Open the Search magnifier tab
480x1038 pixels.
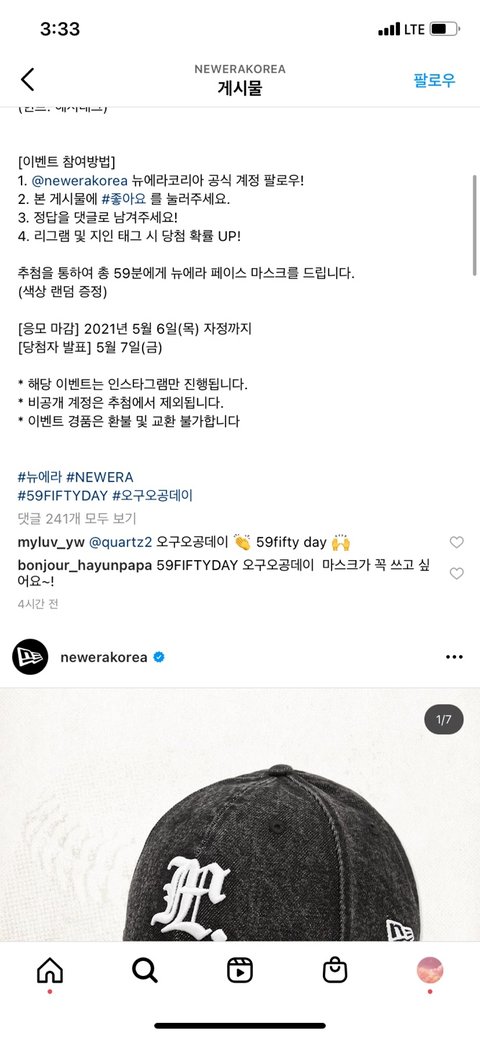[144, 970]
